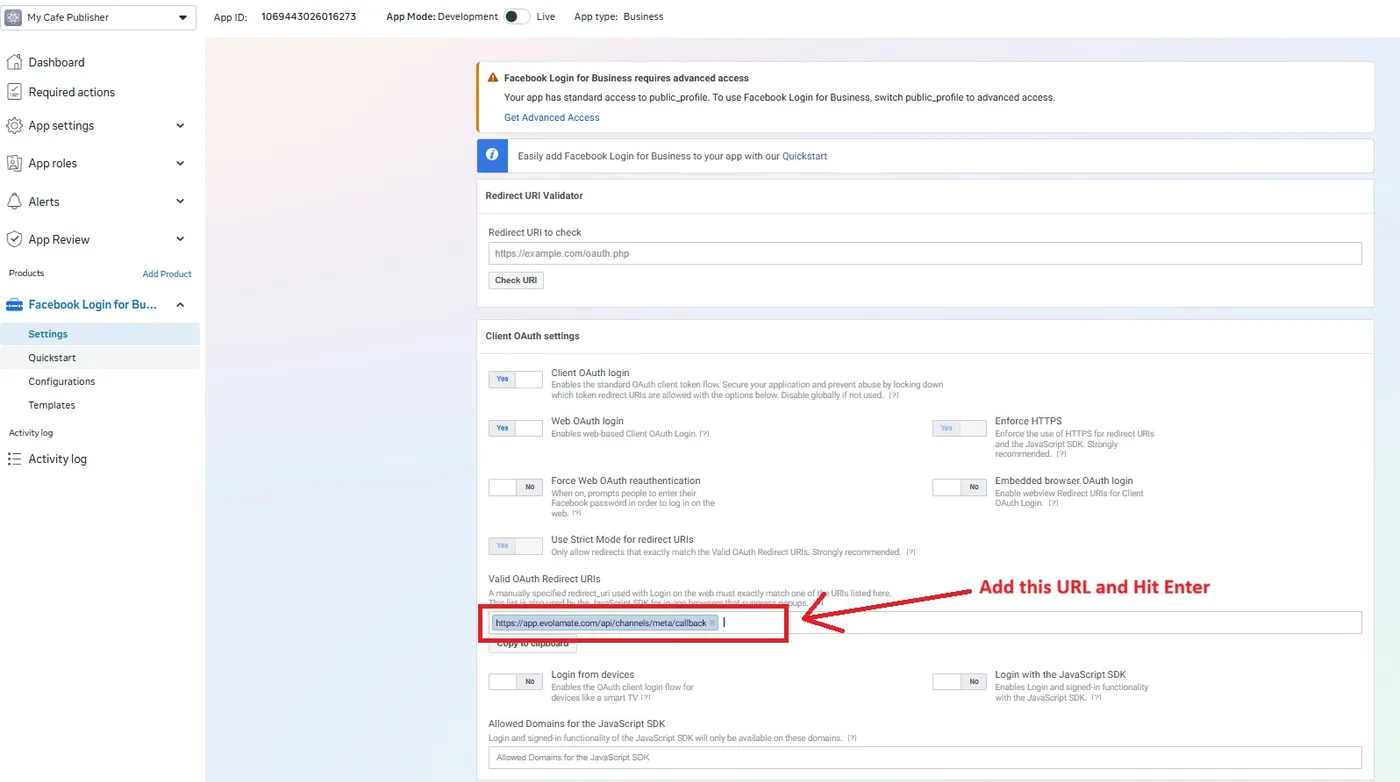Expand the App settings section chevron
Image resolution: width=1400 pixels, height=782 pixels.
pyautogui.click(x=180, y=126)
